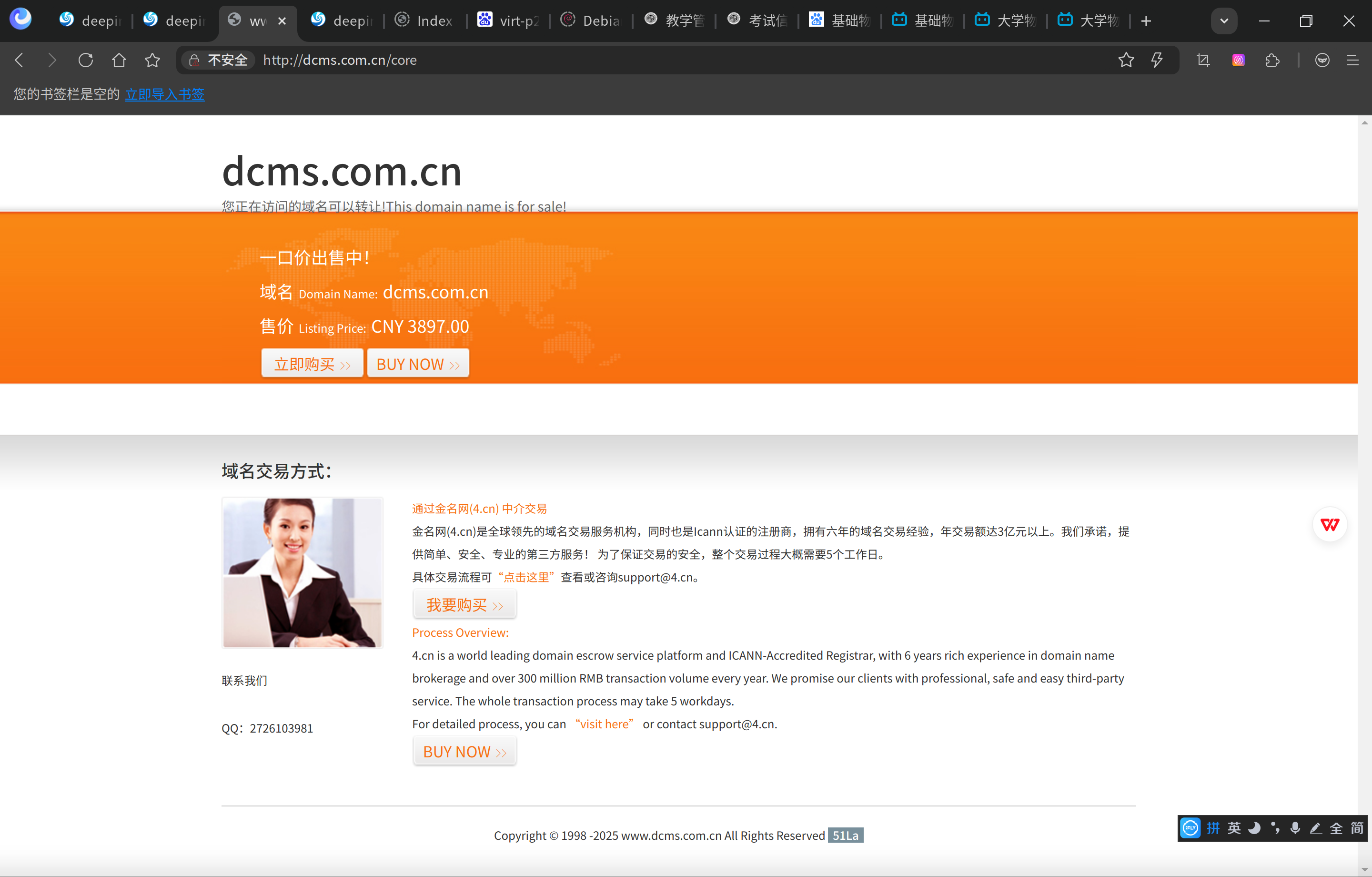The width and height of the screenshot is (1372, 877).
Task: Toggle the moon icon in input method bar
Action: [1255, 828]
